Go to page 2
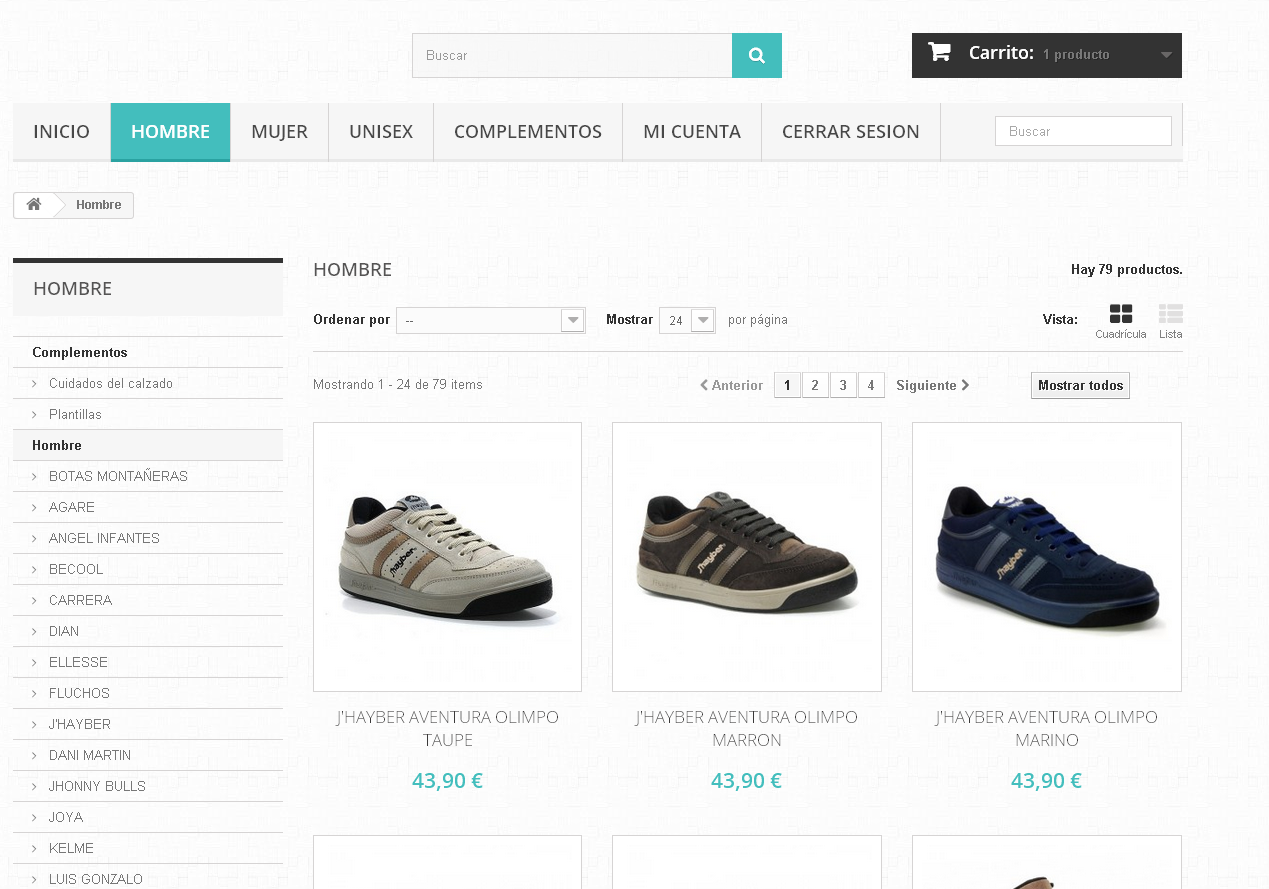The width and height of the screenshot is (1269, 889). [x=815, y=385]
